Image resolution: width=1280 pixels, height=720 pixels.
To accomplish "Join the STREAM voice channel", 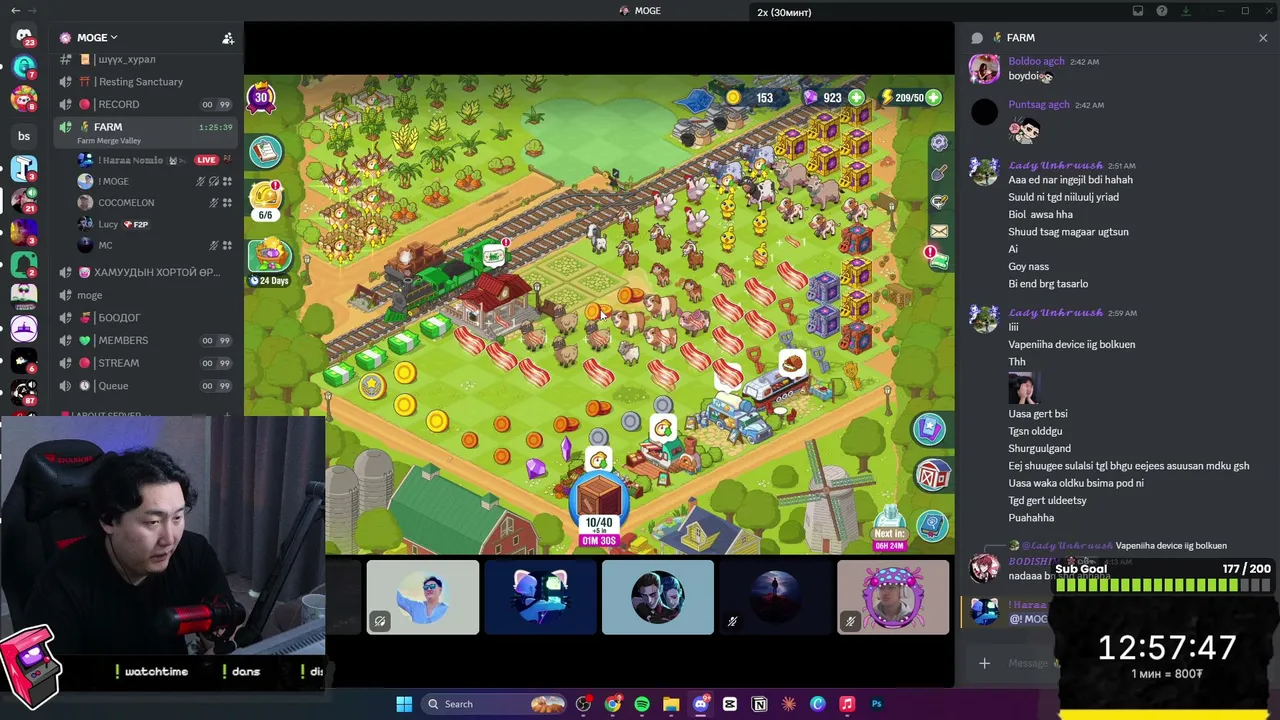I will [147, 363].
